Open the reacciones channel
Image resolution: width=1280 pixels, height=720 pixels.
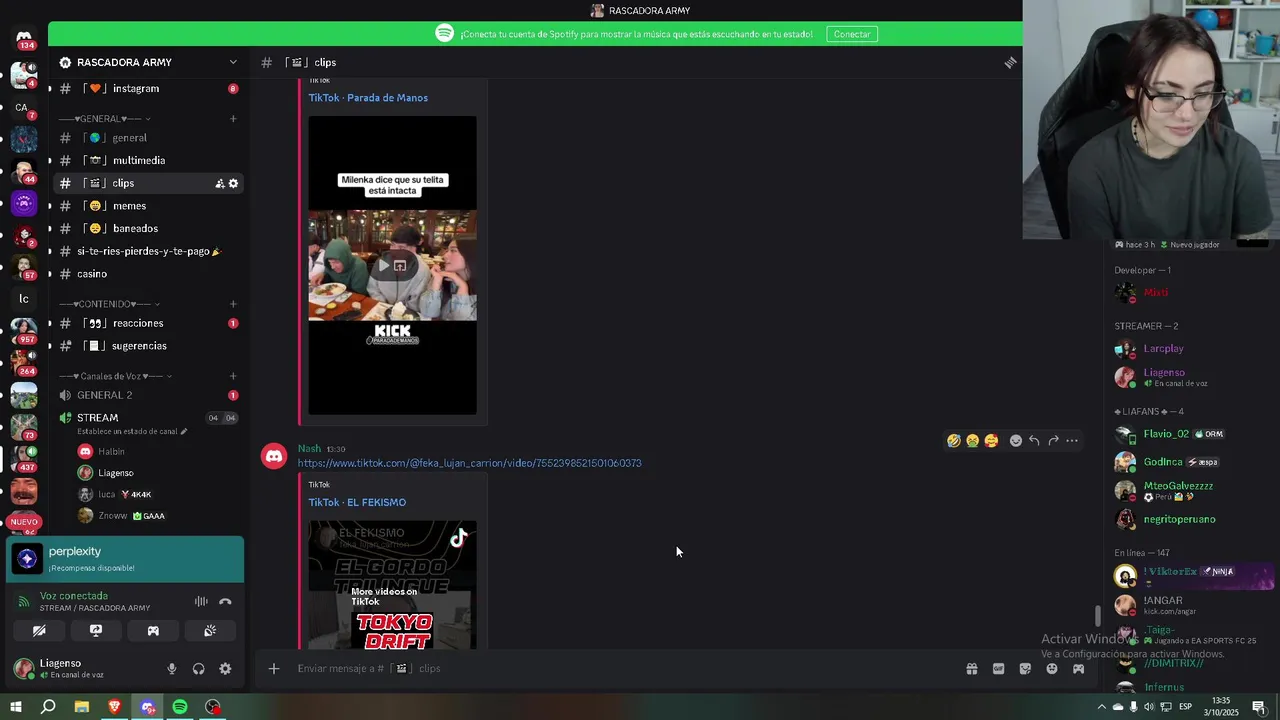point(148,324)
